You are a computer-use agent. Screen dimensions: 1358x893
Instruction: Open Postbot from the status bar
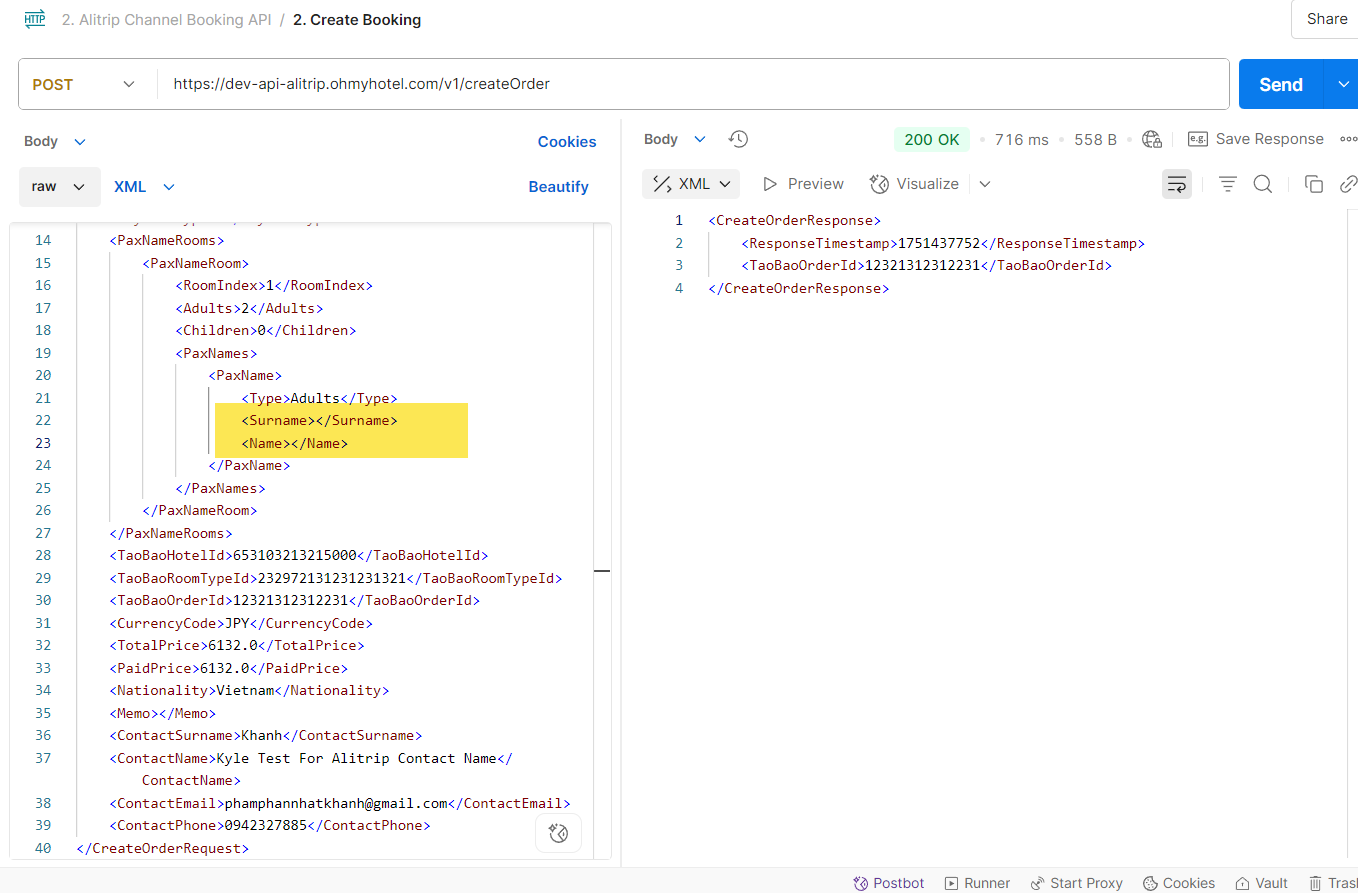click(x=888, y=883)
